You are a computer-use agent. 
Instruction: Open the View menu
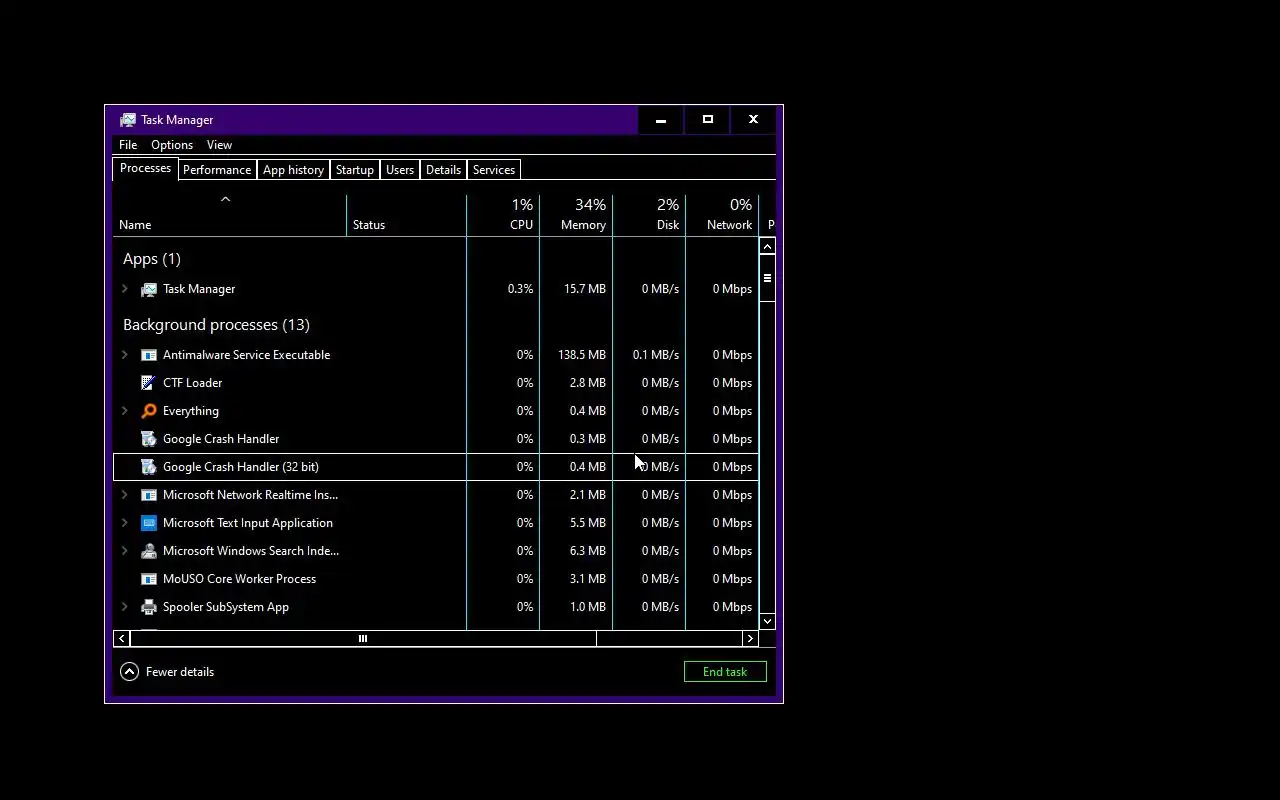(219, 145)
